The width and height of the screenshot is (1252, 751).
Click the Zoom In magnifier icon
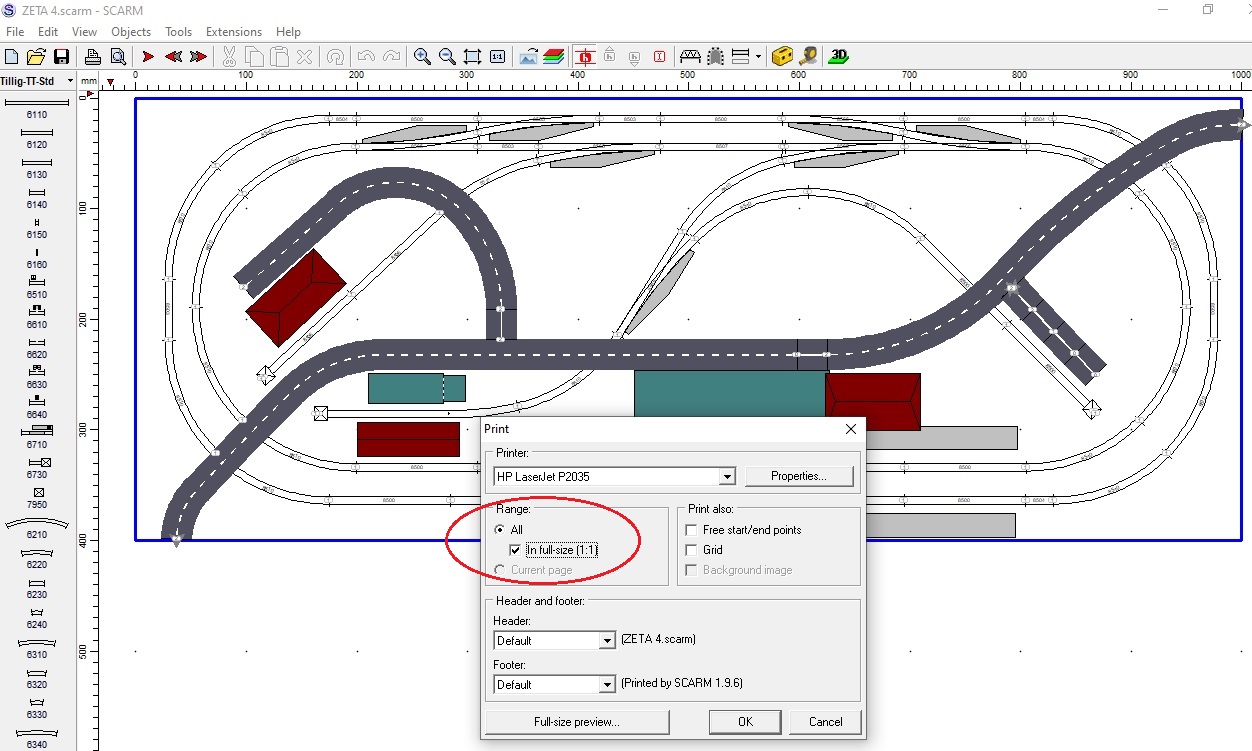[x=422, y=57]
